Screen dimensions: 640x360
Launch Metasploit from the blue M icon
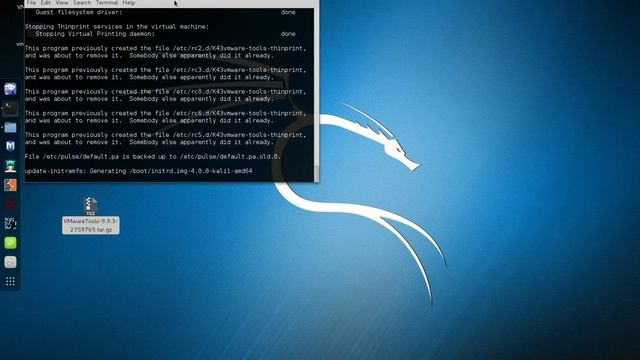tap(10, 146)
